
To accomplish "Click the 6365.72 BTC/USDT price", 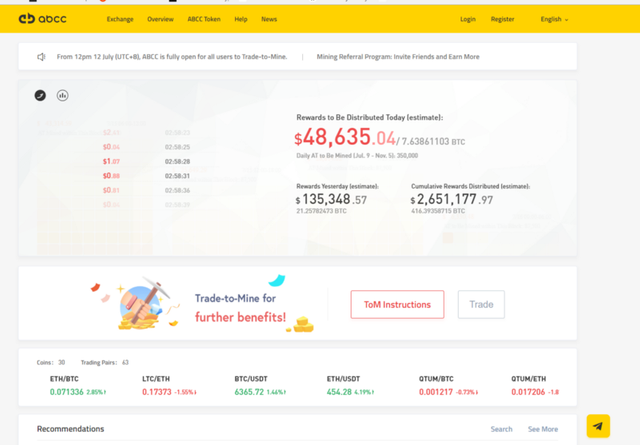I will 249,392.
